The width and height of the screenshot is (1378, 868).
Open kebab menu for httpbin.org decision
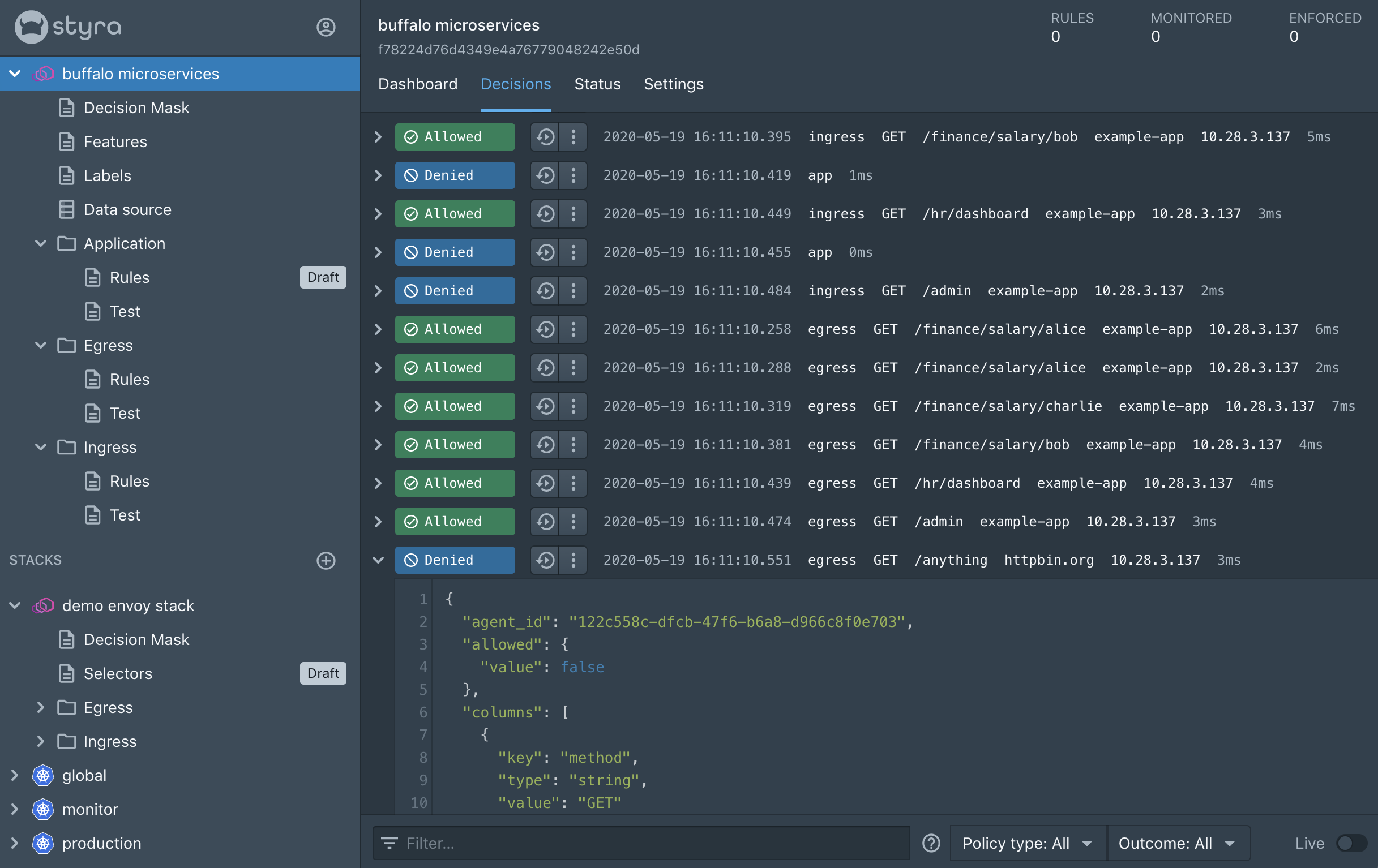pyautogui.click(x=573, y=560)
